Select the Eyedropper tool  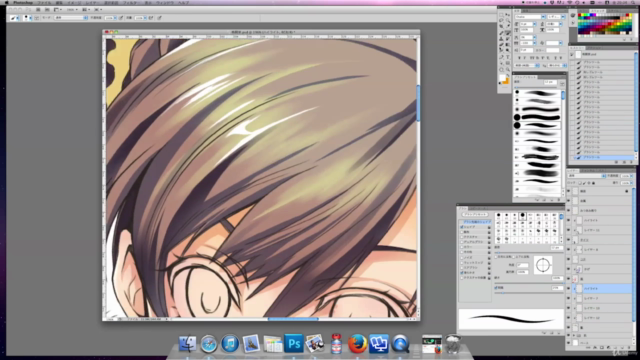[x=508, y=26]
